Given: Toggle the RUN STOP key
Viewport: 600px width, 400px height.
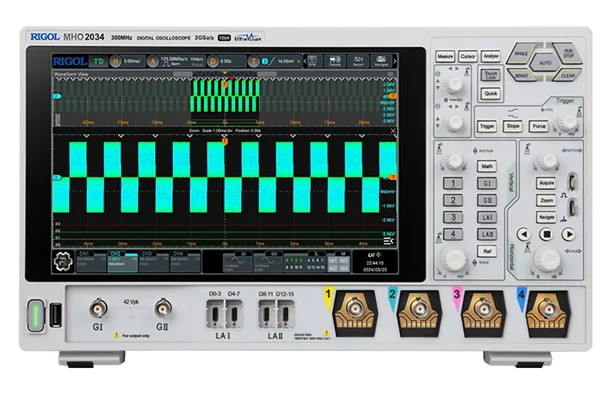Looking at the screenshot, I should tap(568, 54).
